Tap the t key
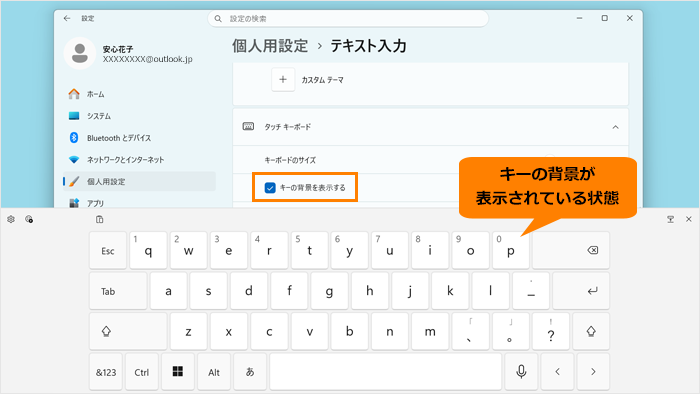Image resolution: width=700 pixels, height=394 pixels. pyautogui.click(x=309, y=250)
